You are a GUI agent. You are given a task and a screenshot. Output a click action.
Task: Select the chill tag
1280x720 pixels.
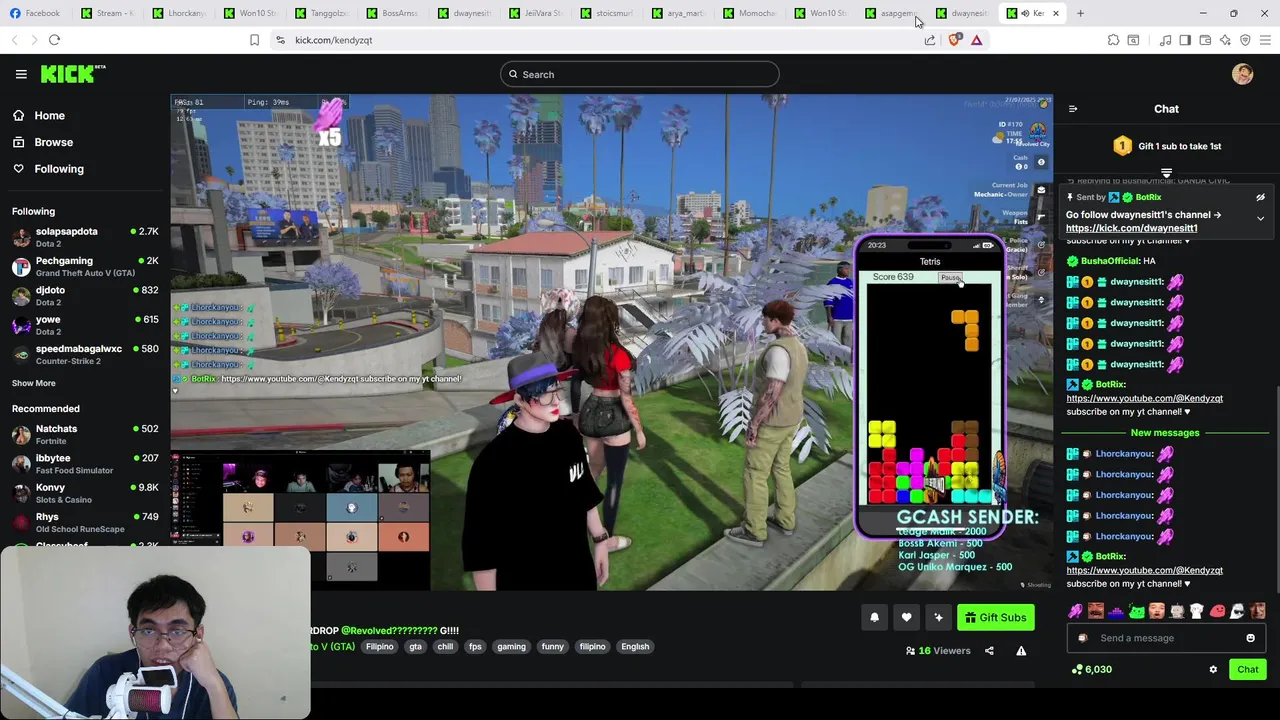pos(445,647)
